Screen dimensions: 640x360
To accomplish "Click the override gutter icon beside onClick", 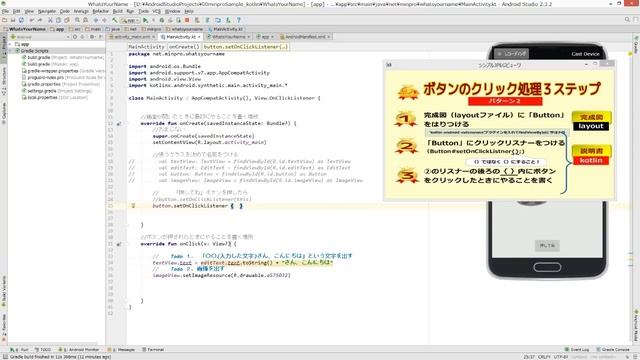I will click(x=119, y=244).
